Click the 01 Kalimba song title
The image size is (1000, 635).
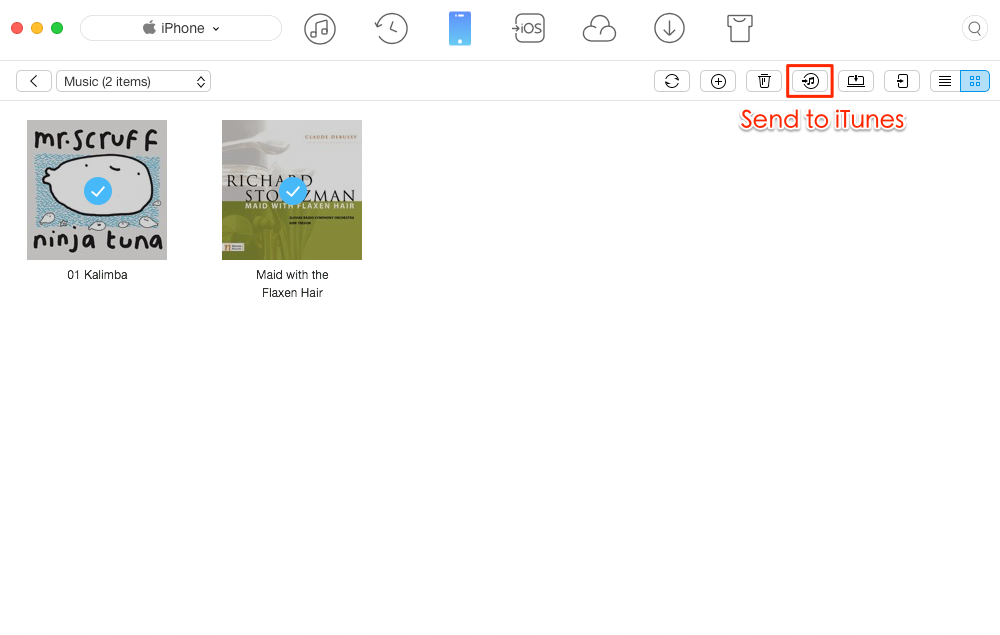[97, 275]
